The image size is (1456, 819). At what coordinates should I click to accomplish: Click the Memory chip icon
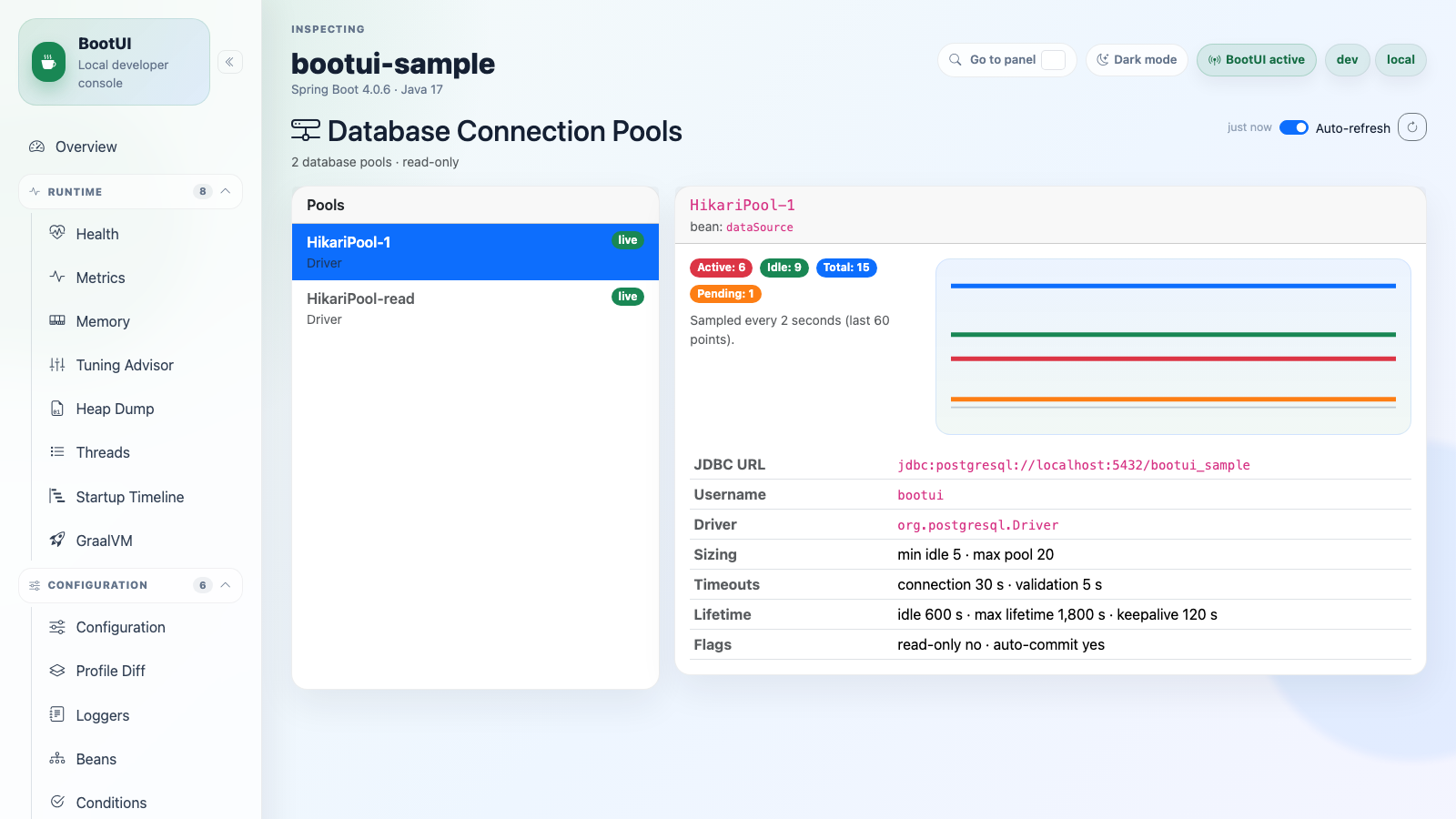[57, 320]
